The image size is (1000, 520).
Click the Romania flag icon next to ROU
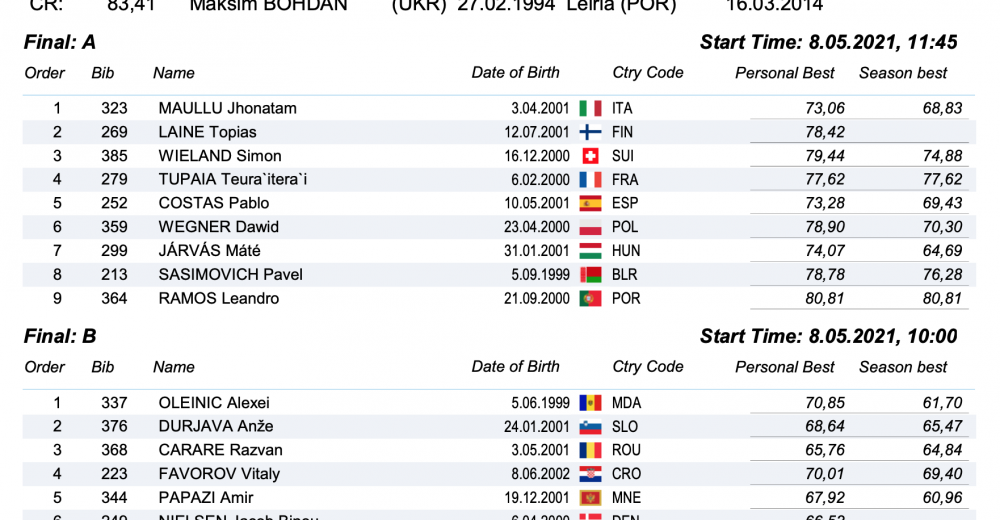click(x=590, y=450)
